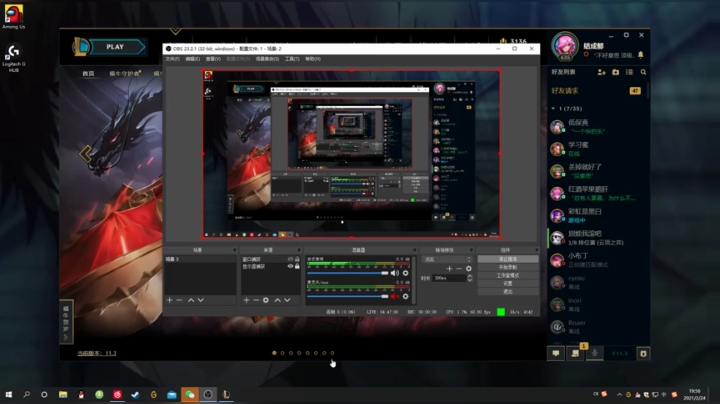
Task: Open the fifth OBS menu bar item
Action: (267, 59)
